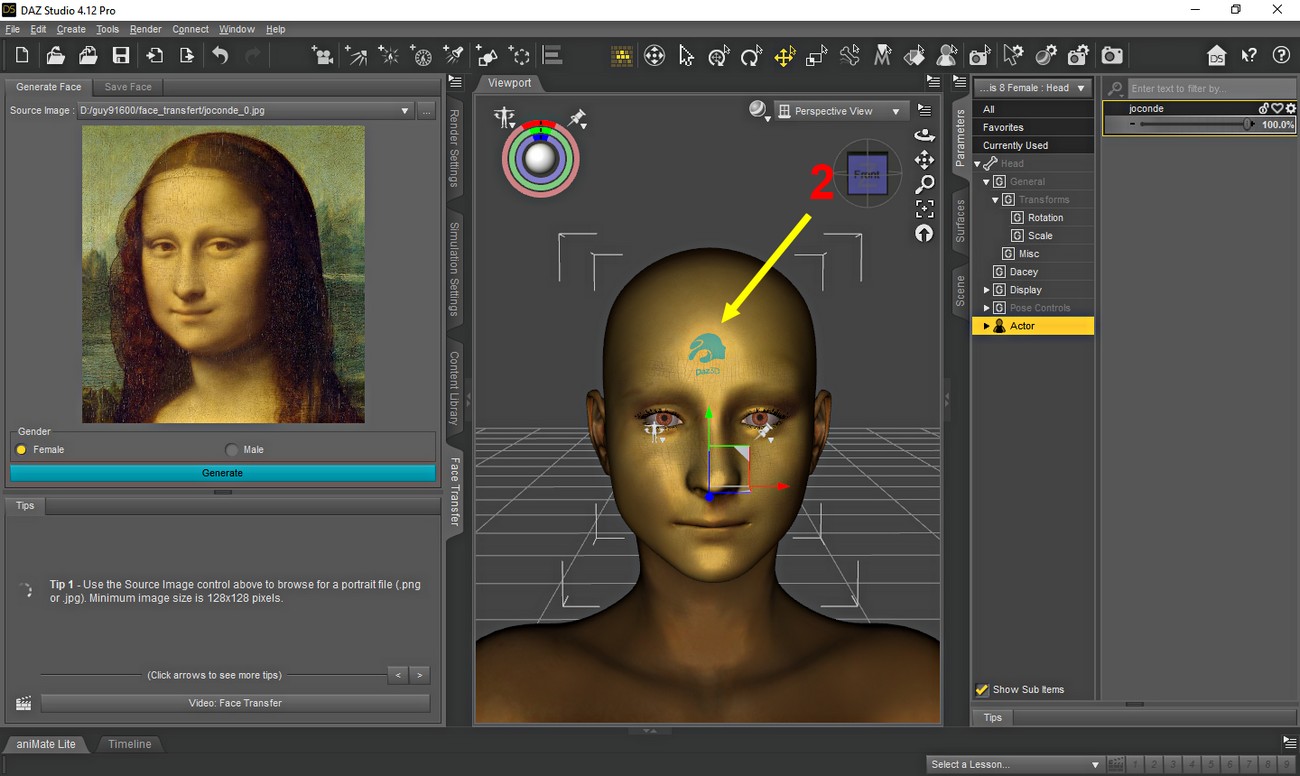Show the previous tip arrow
The width and height of the screenshot is (1300, 776).
tap(398, 675)
